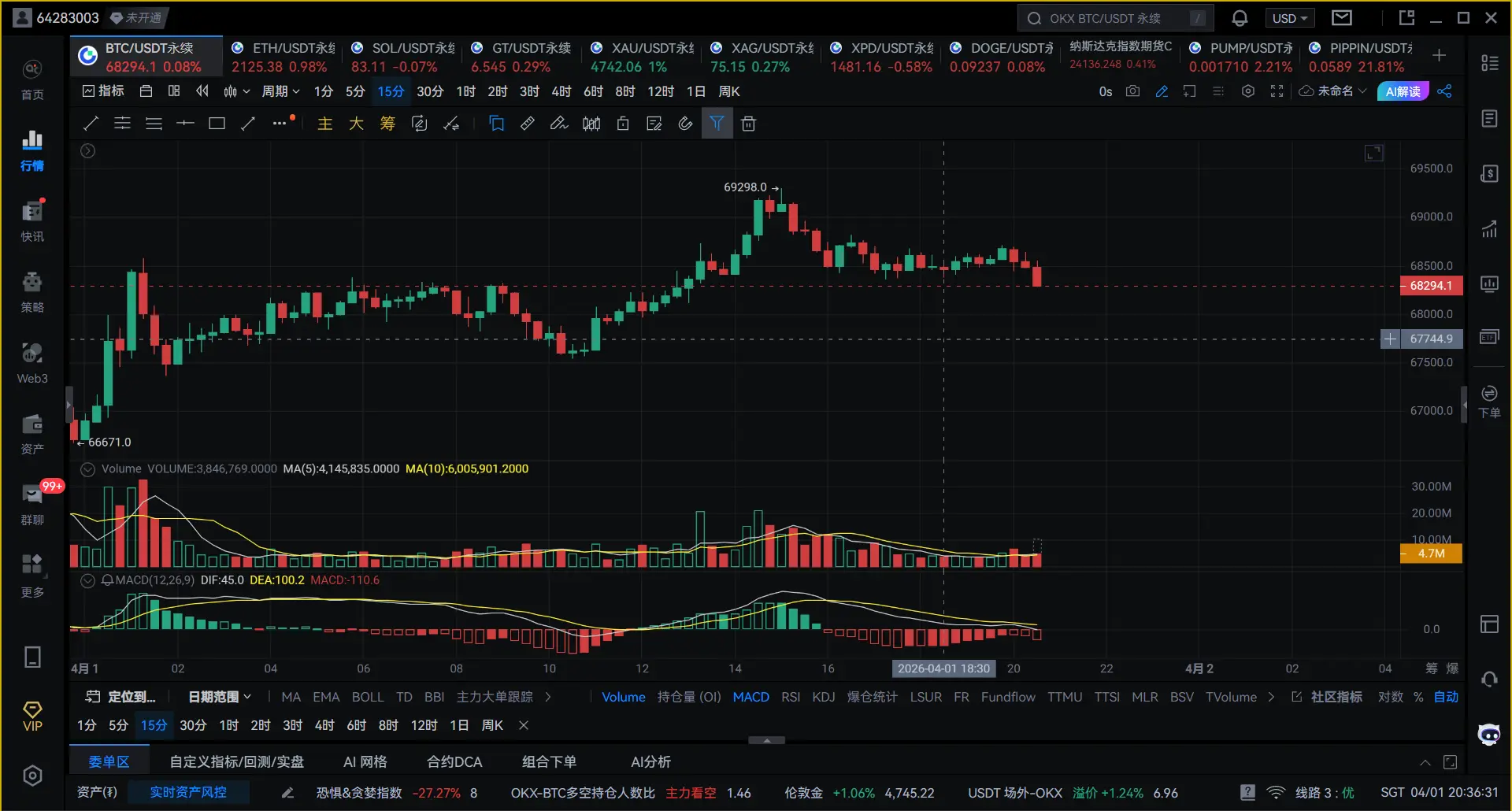The image size is (1512, 811).
Task: Click the 定位到... locate button
Action: pos(120,697)
